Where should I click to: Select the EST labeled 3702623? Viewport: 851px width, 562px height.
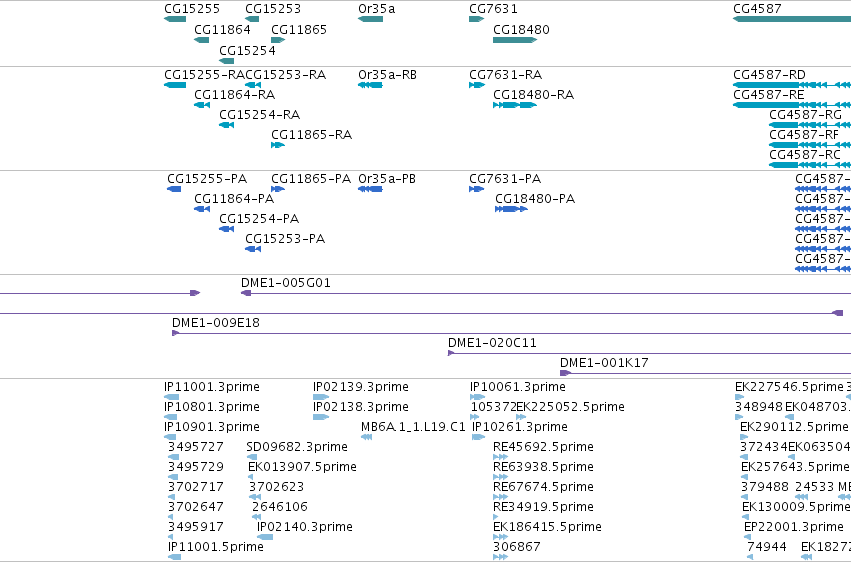(276, 487)
